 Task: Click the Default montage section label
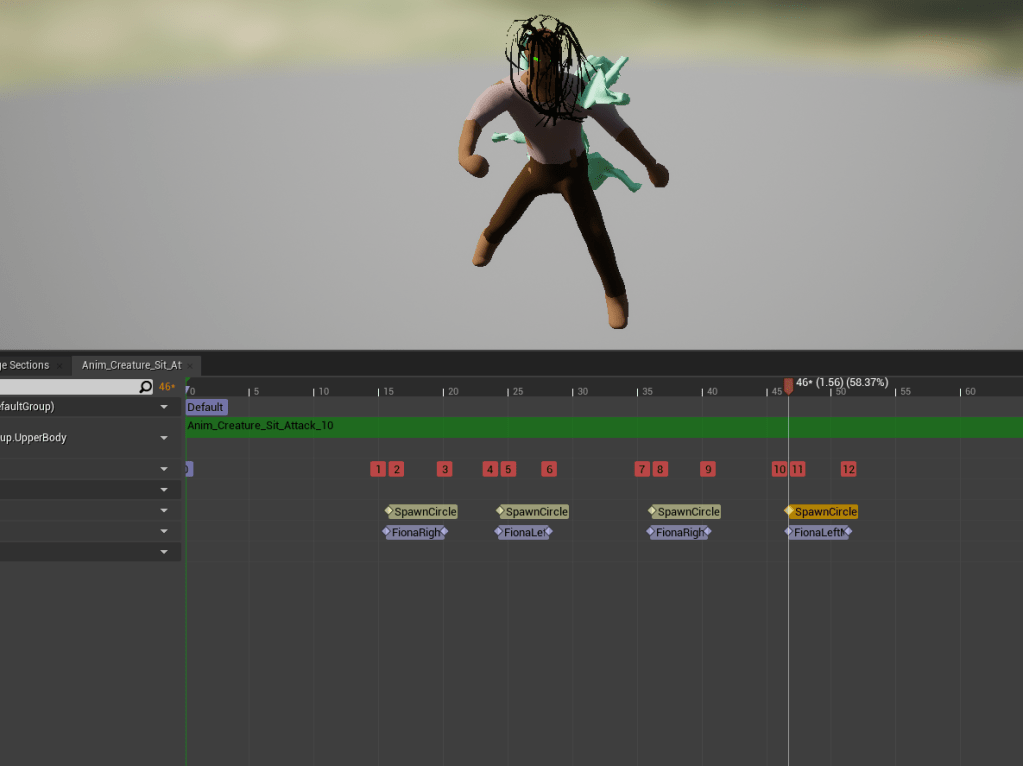[x=206, y=407]
